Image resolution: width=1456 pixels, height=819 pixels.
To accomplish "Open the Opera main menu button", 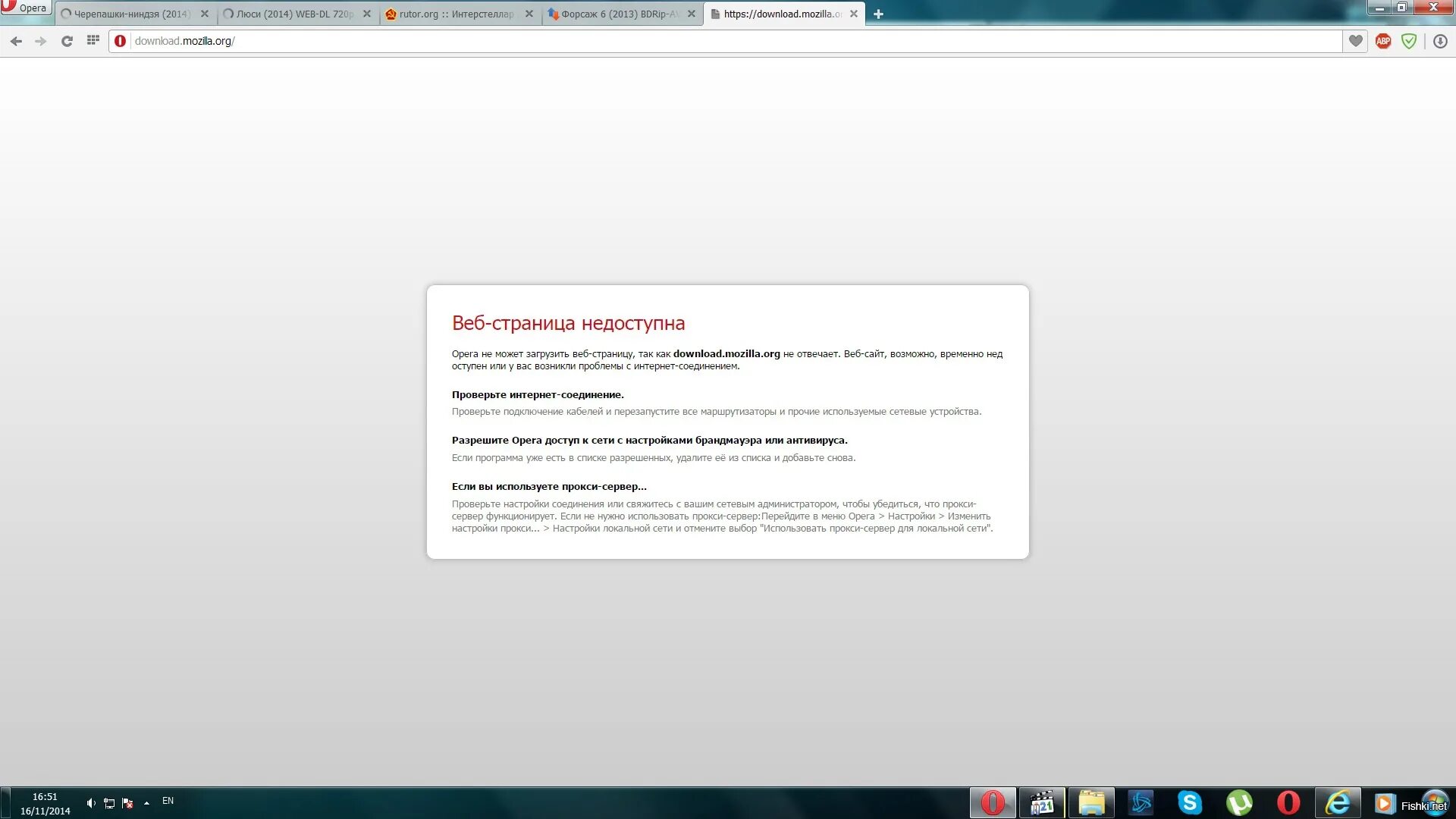I will click(26, 8).
